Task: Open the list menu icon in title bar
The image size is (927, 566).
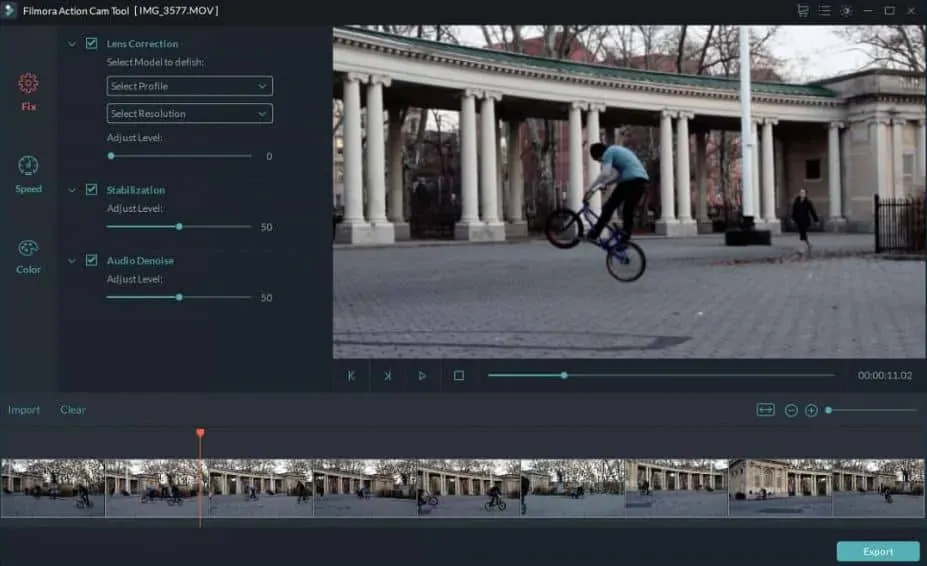Action: click(824, 11)
